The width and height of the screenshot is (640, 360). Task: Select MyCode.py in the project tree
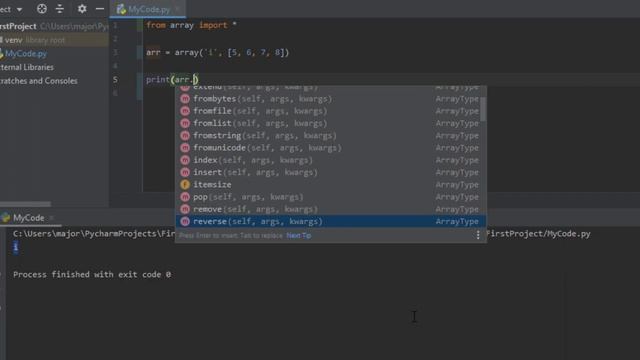(x=26, y=53)
